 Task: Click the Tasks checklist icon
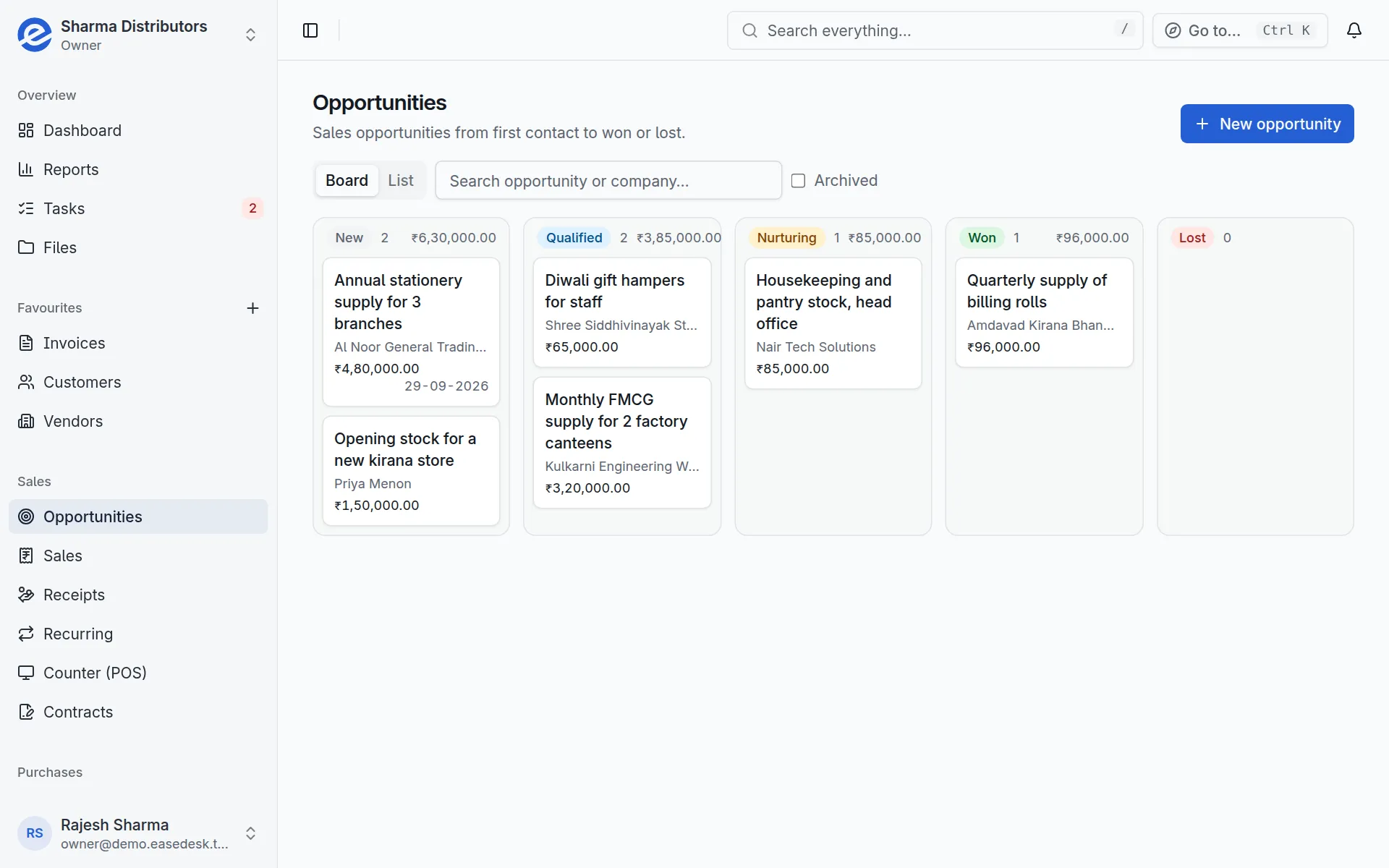click(26, 208)
